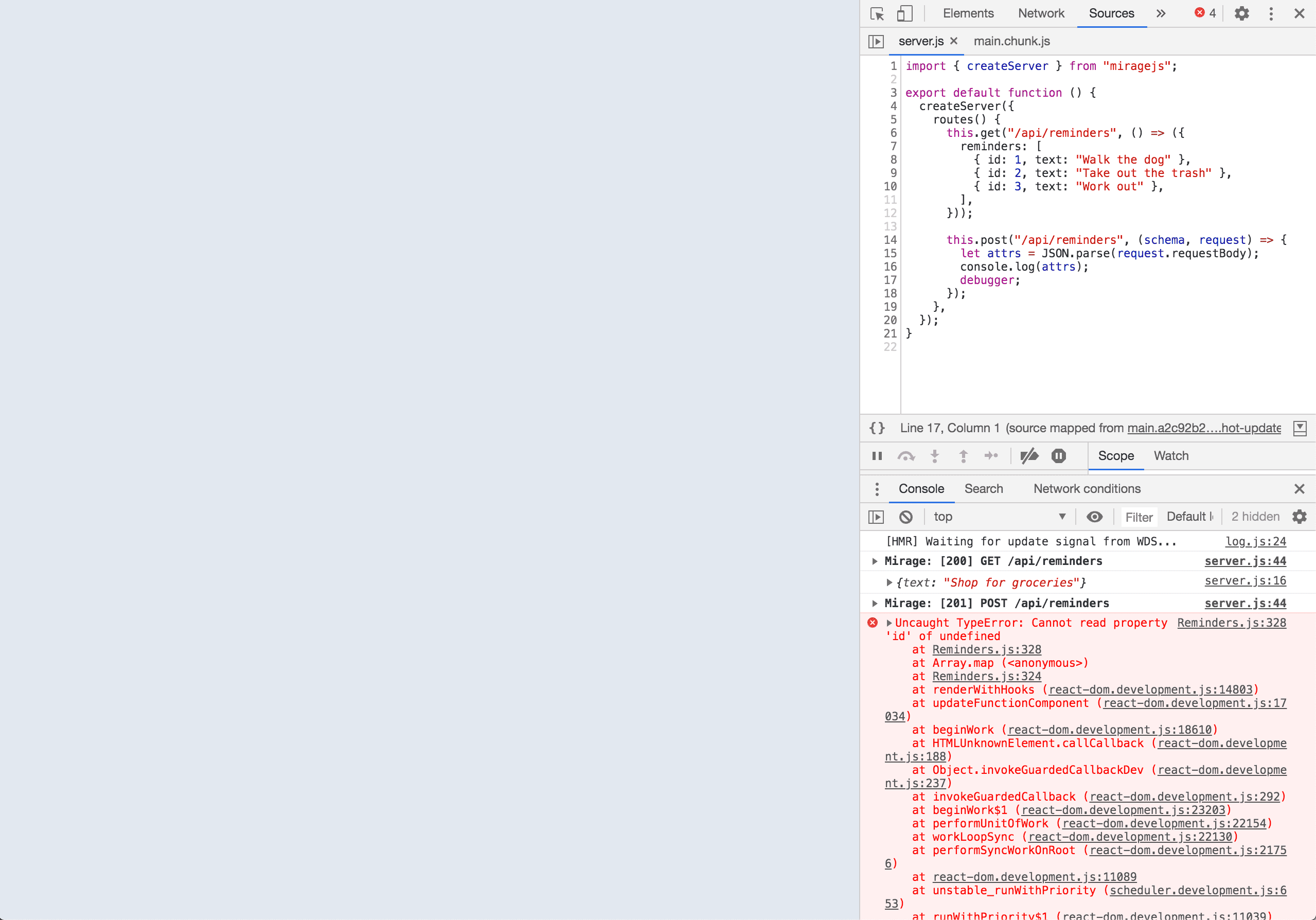The image size is (1316, 920).
Task: Step out of current function
Action: pos(964,456)
